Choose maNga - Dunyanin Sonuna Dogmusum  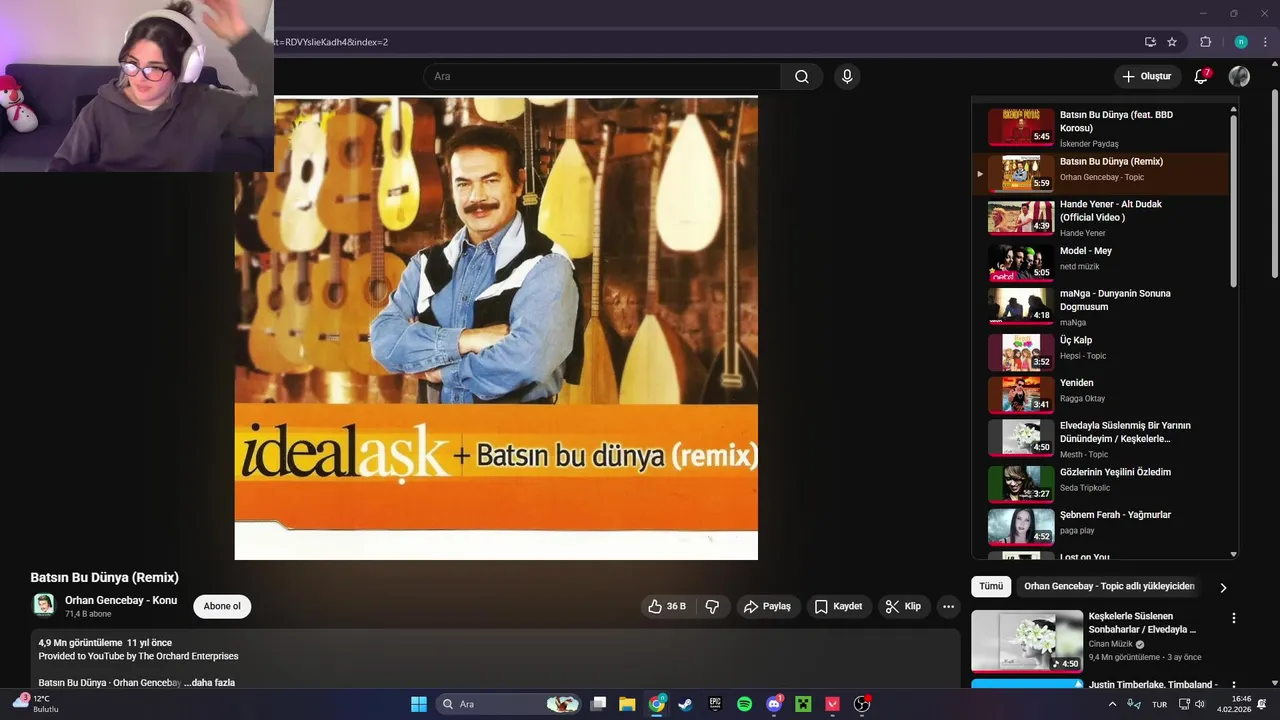pos(1100,306)
